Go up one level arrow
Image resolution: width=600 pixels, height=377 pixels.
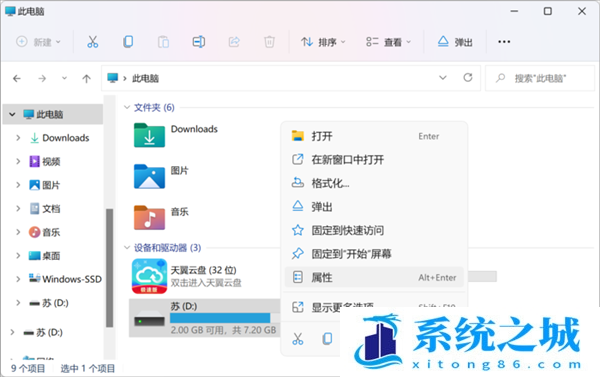coord(86,78)
